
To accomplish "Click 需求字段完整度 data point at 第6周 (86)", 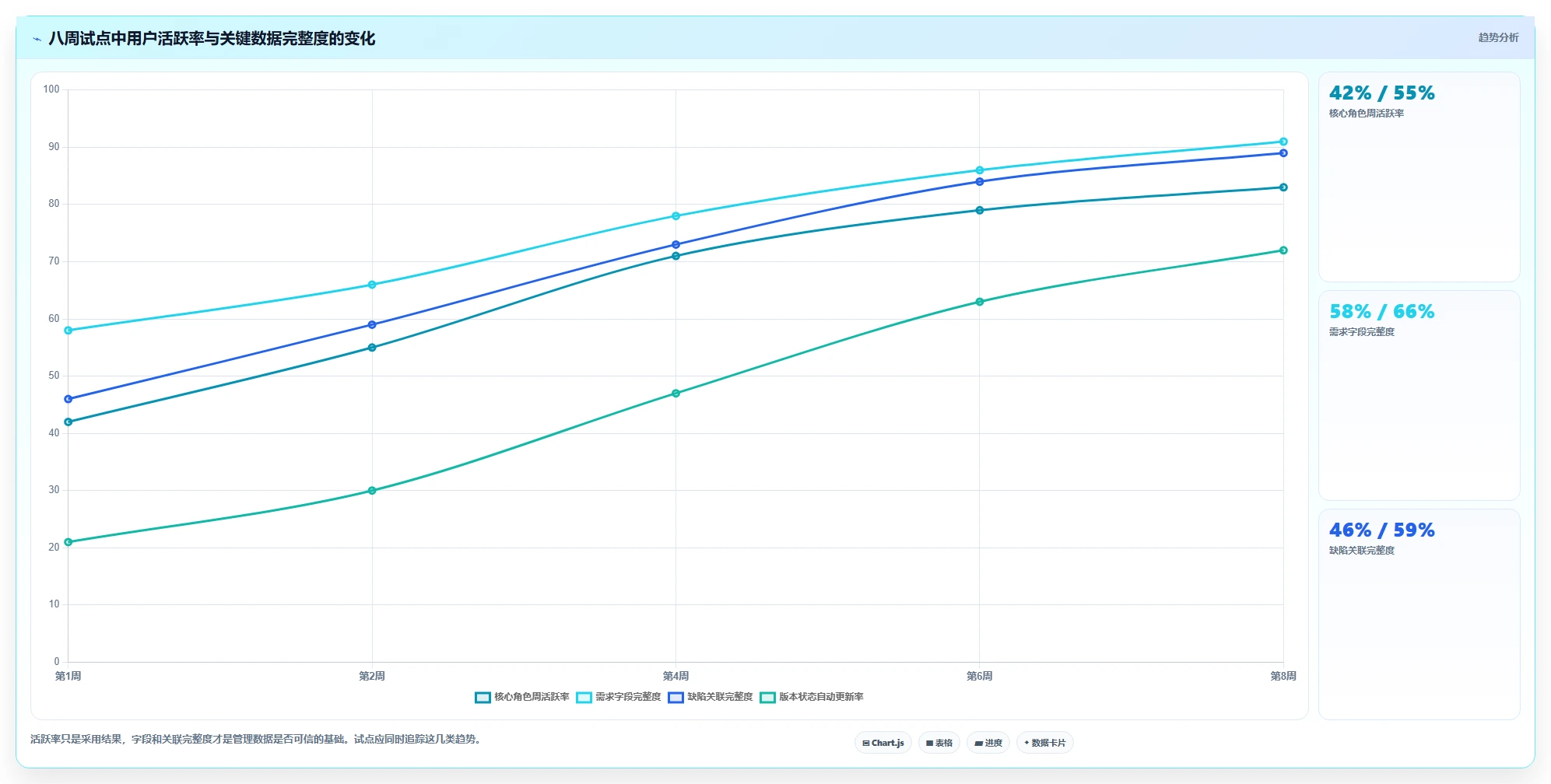I will (980, 170).
